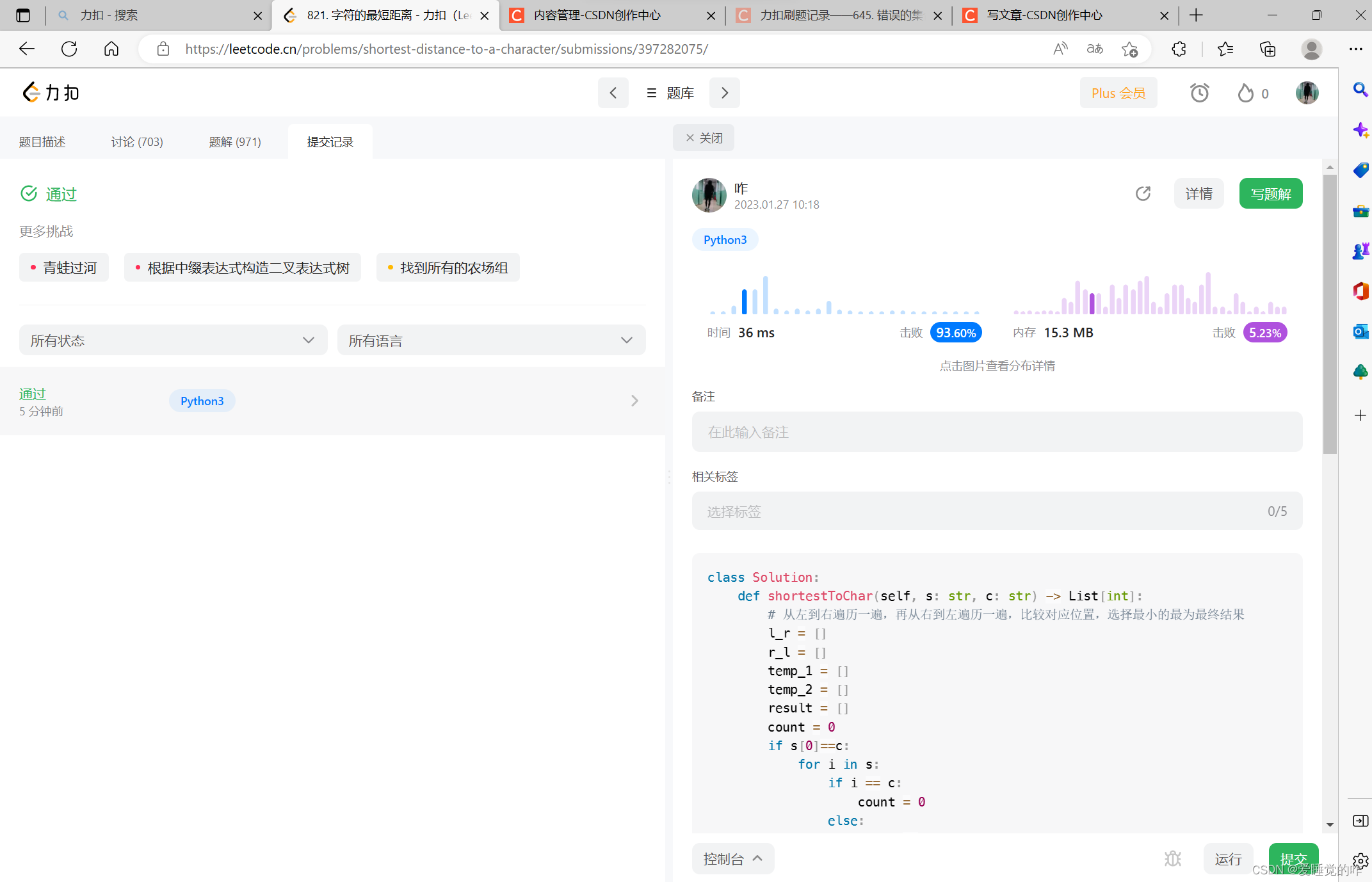Click the Plus 会员 button
The width and height of the screenshot is (1372, 882).
click(1118, 93)
